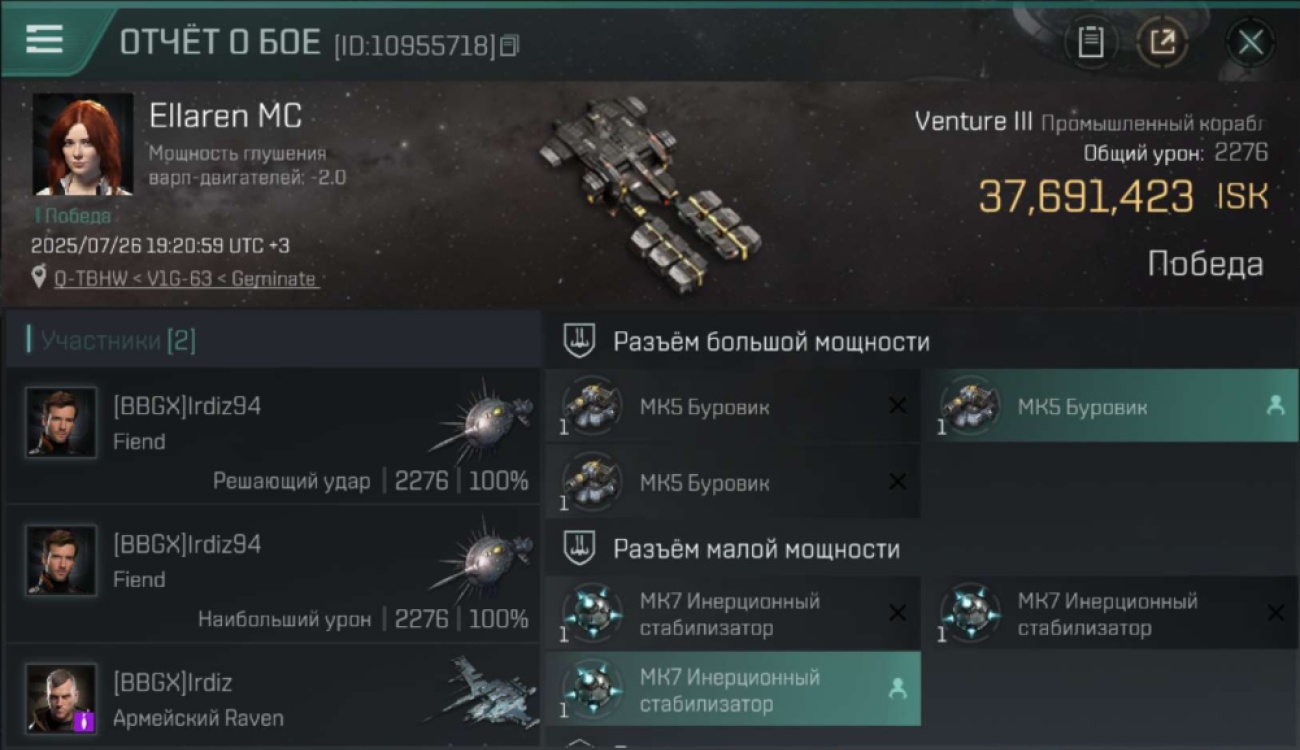Click the map pin location icon

38,279
